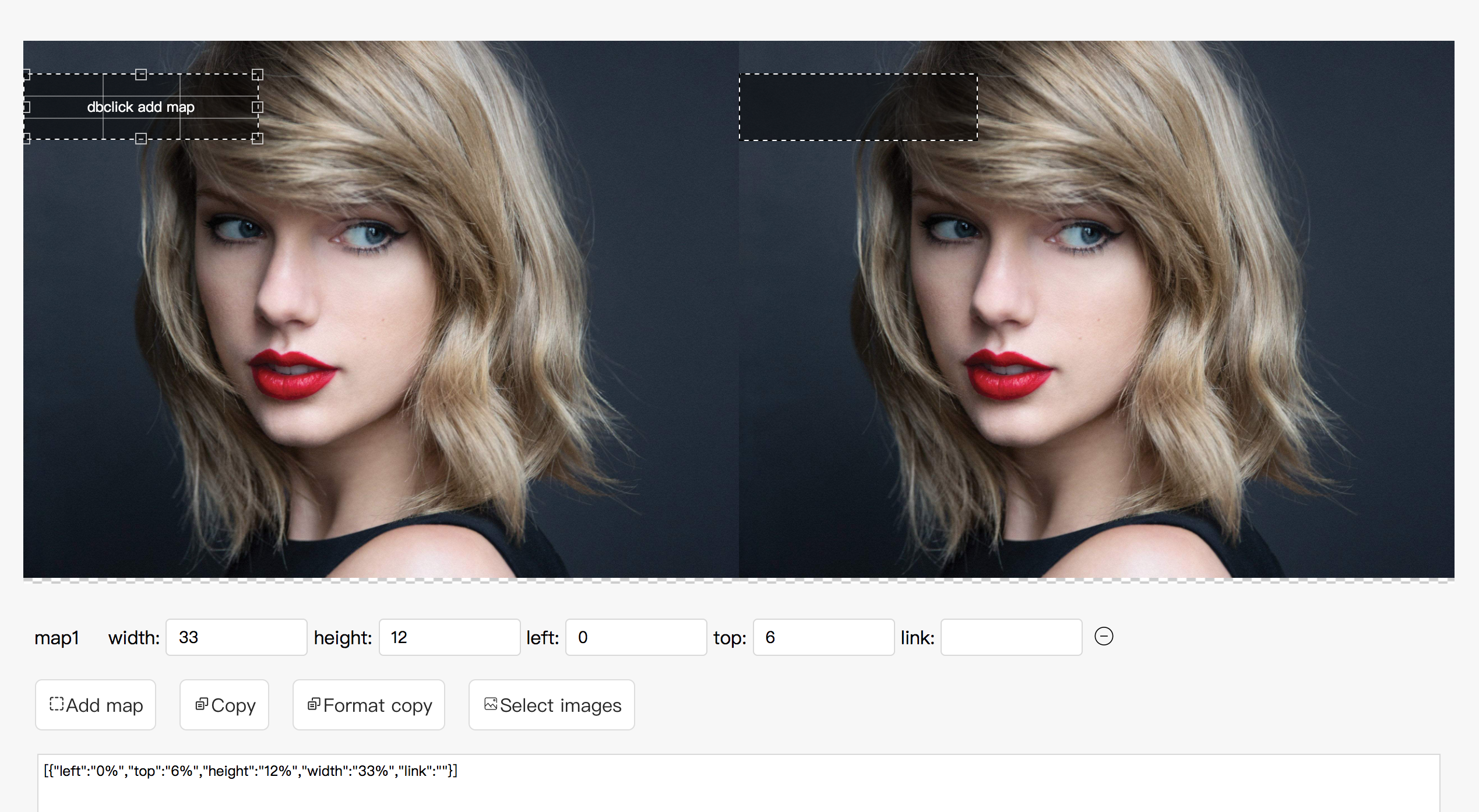The height and width of the screenshot is (812, 1479).
Task: Click the top-right resize handle of the map box
Action: [x=257, y=75]
